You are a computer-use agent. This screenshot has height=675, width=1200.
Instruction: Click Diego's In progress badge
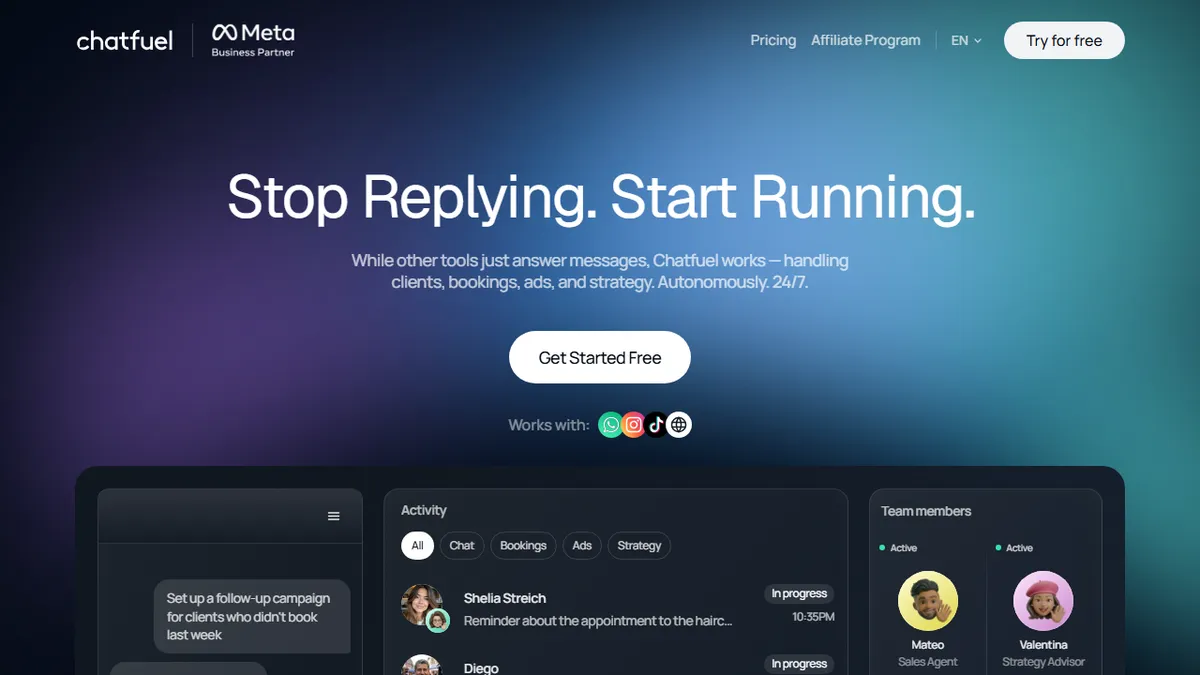[x=799, y=664]
